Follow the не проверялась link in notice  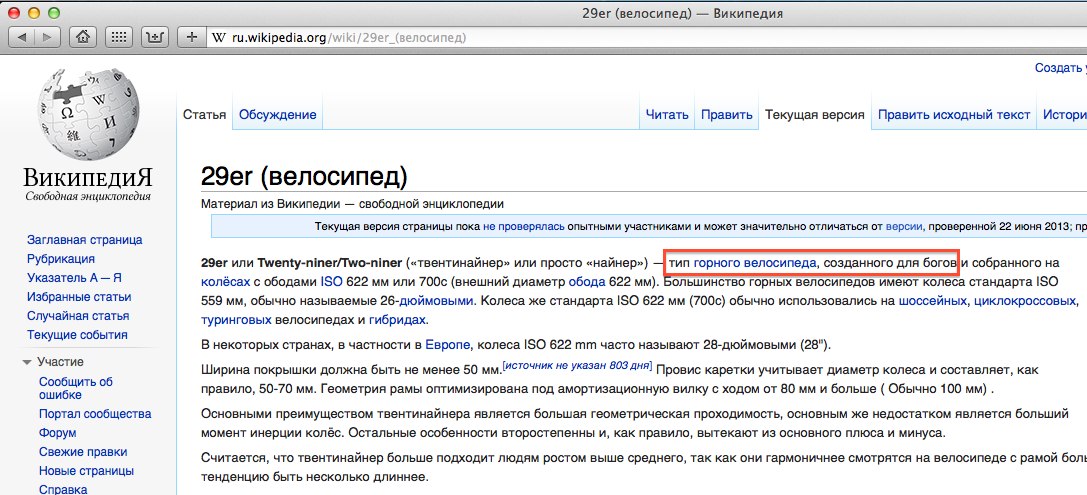click(x=524, y=226)
